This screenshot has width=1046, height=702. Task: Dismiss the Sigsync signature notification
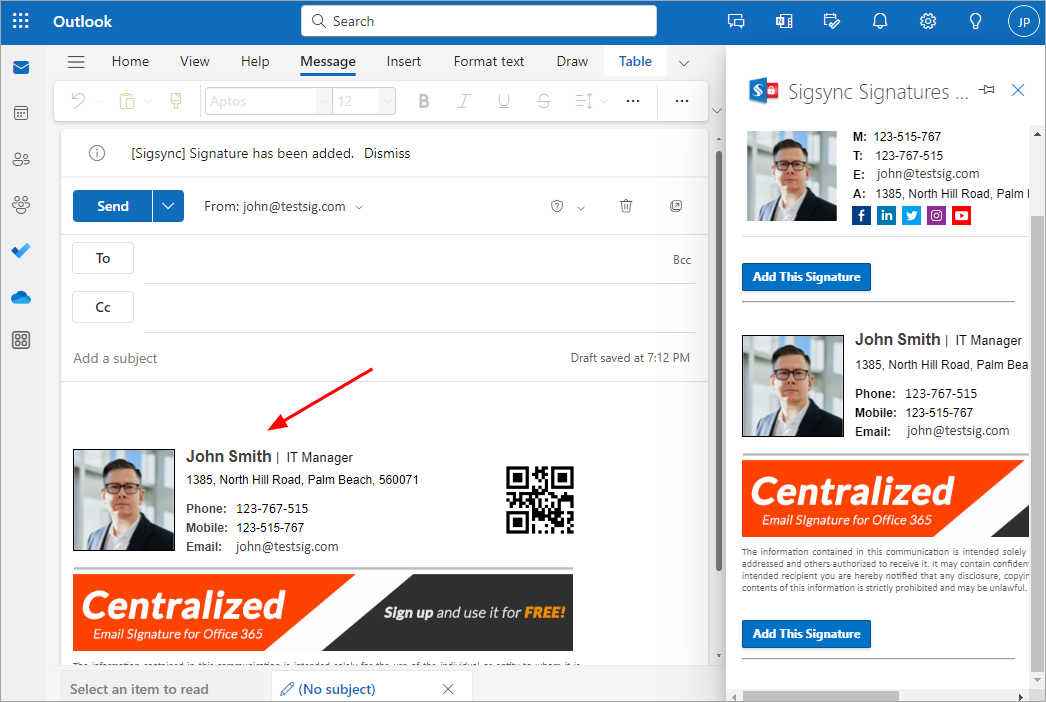pos(387,153)
